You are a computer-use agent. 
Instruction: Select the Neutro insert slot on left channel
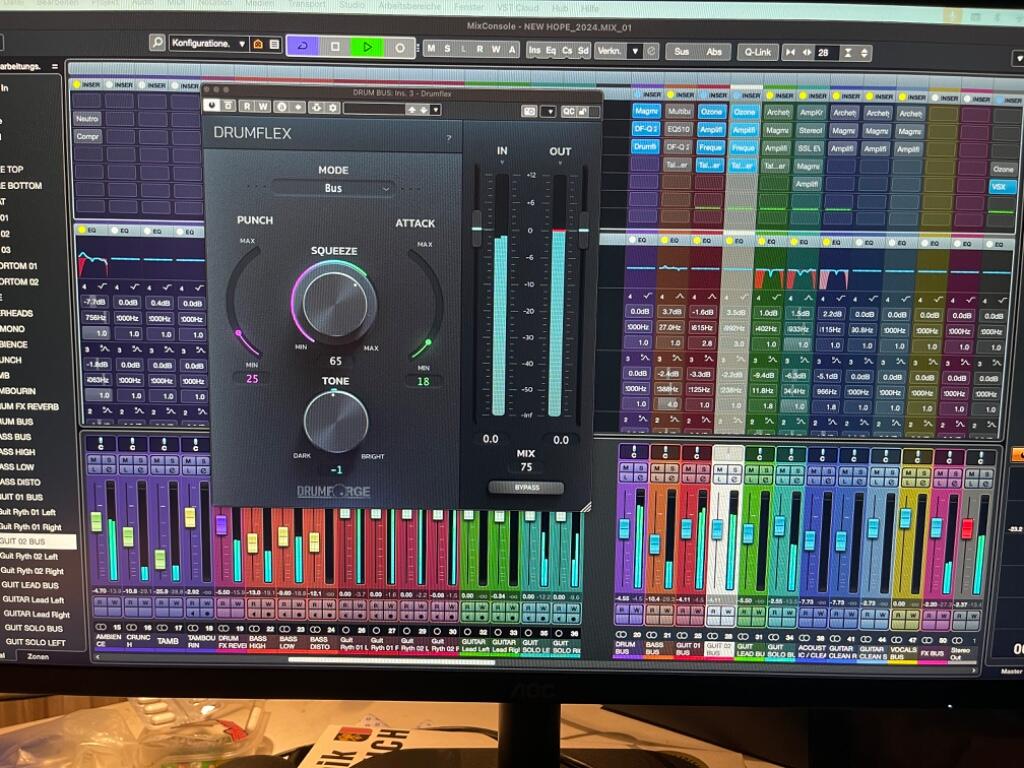click(88, 119)
